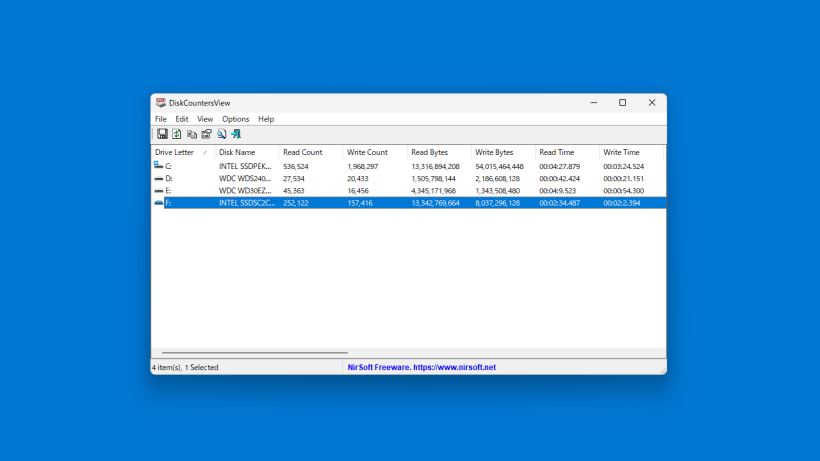
Task: Open the Help menu
Action: pyautogui.click(x=266, y=119)
